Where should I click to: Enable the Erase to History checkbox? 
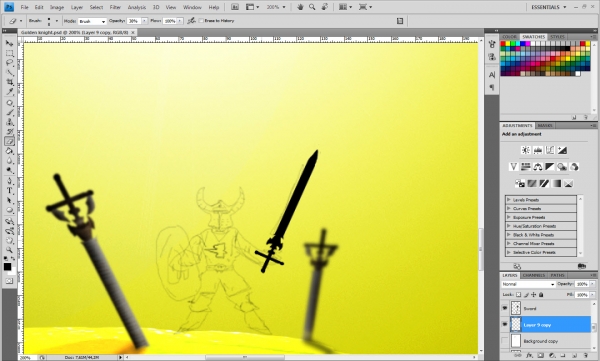[x=201, y=21]
